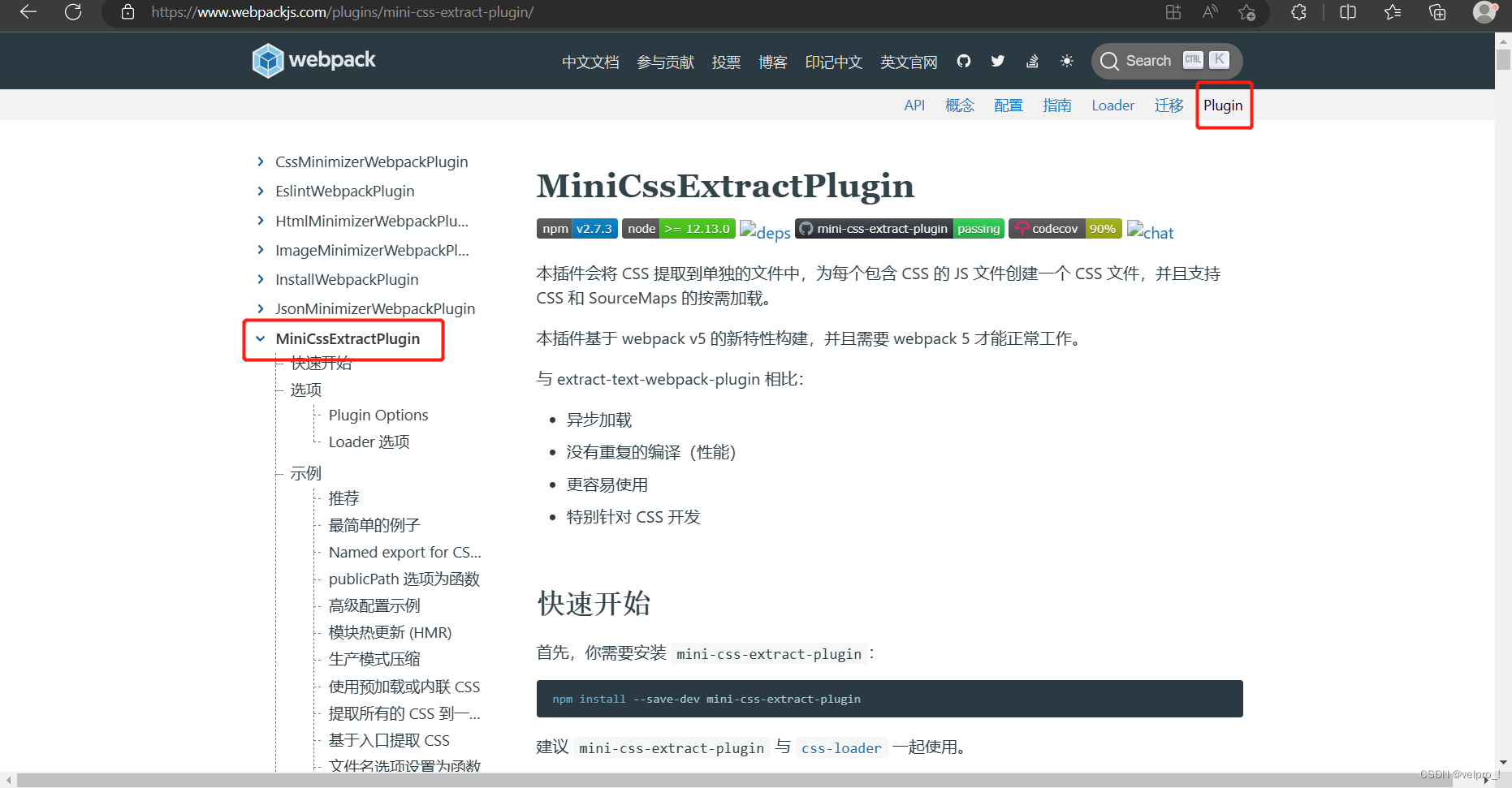Open the browser extensions icon
This screenshot has height=788, width=1512.
1298,12
